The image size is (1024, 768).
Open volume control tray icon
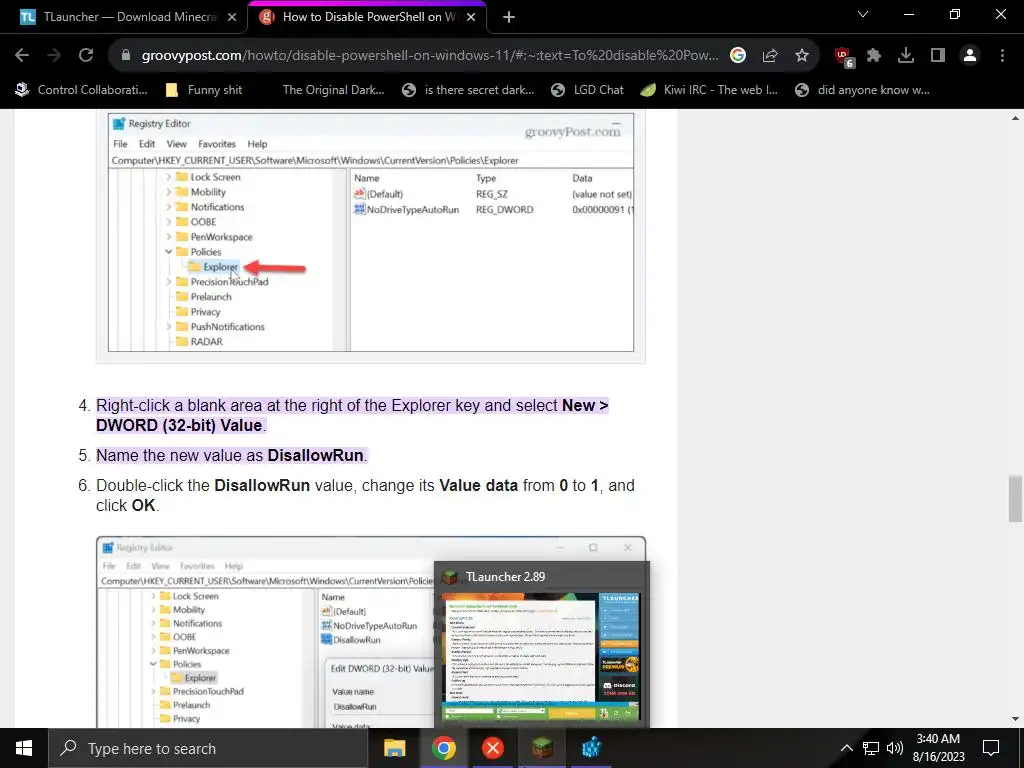pyautogui.click(x=895, y=748)
